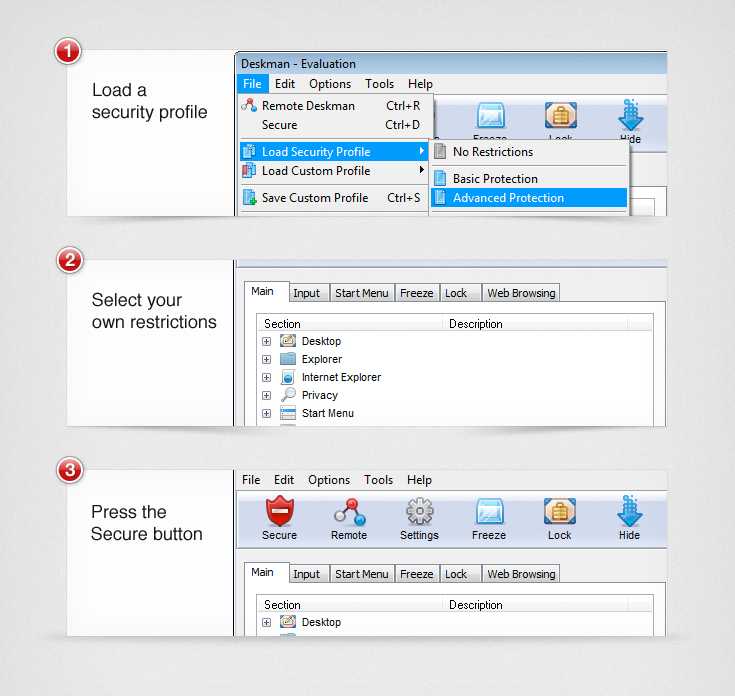Open the Edit menu in the Press the Secure button panel
This screenshot has height=696, width=735.
284,480
